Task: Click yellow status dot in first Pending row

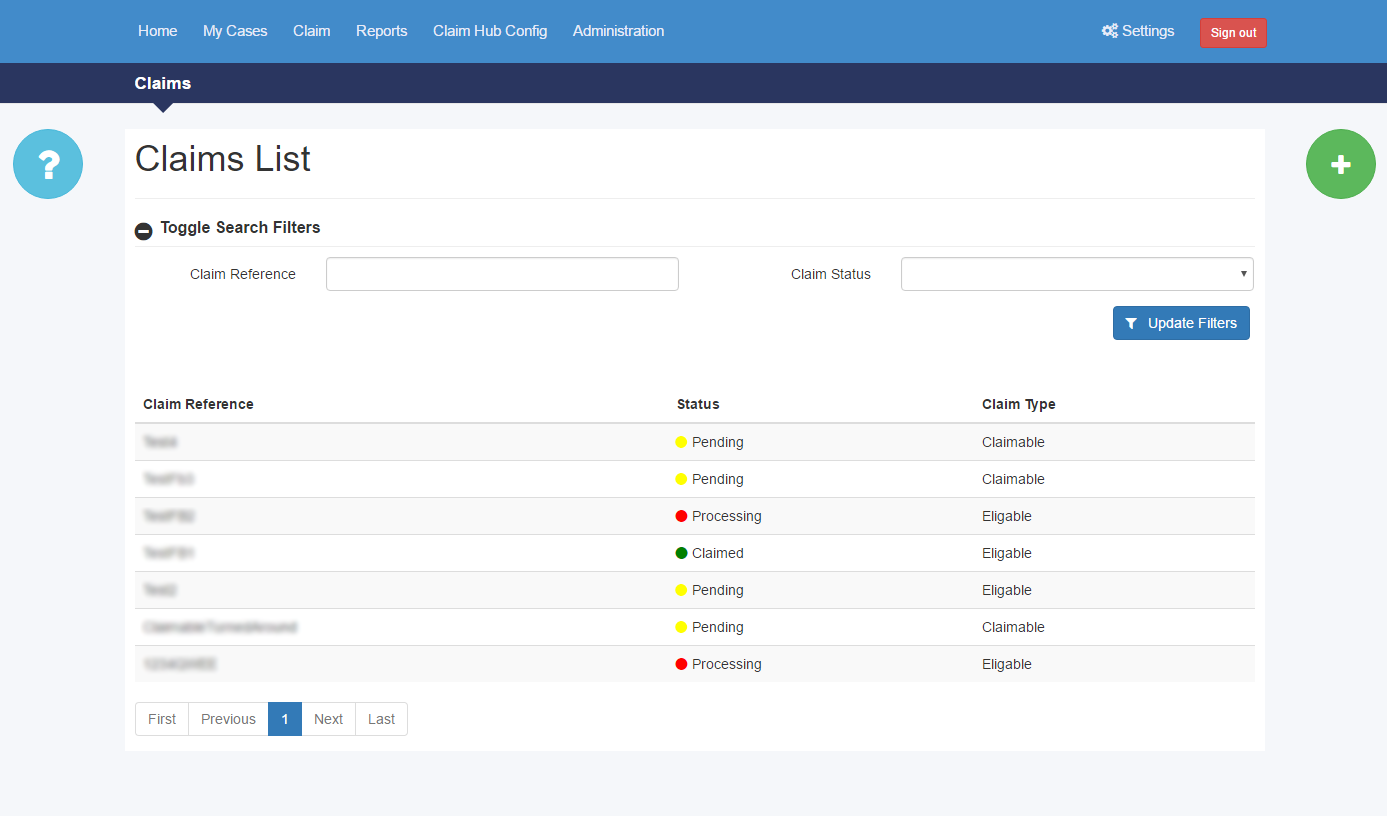Action: (682, 442)
